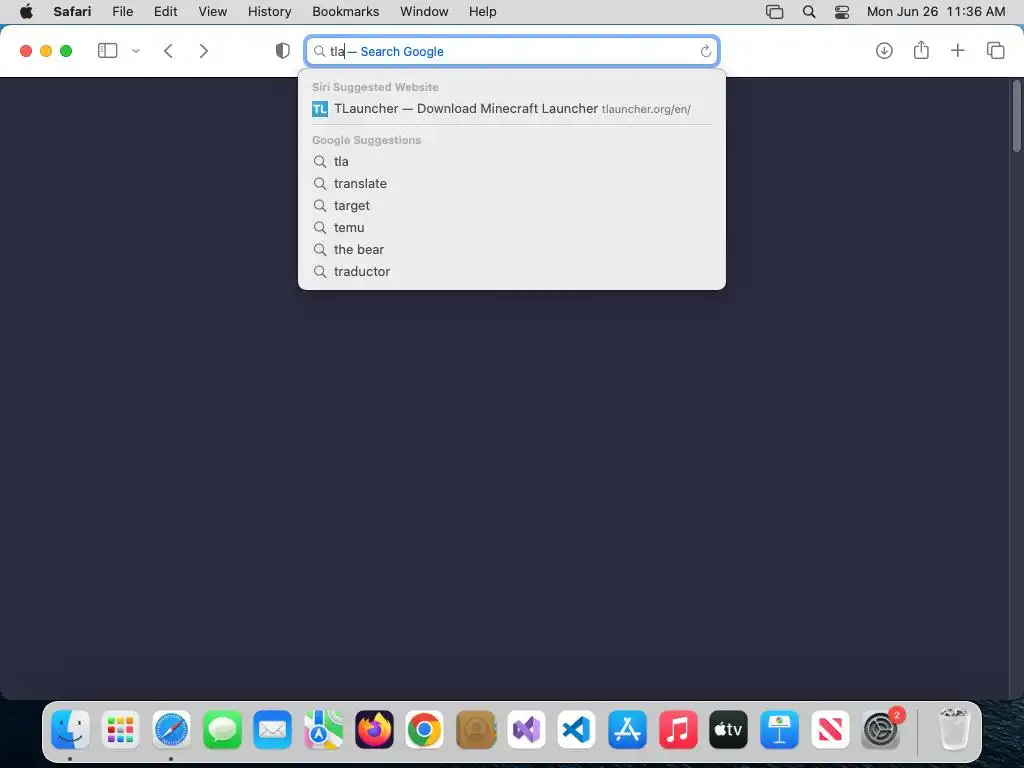This screenshot has height=768, width=1024.
Task: Open the sidebar options dropdown chevron
Action: coord(136,51)
